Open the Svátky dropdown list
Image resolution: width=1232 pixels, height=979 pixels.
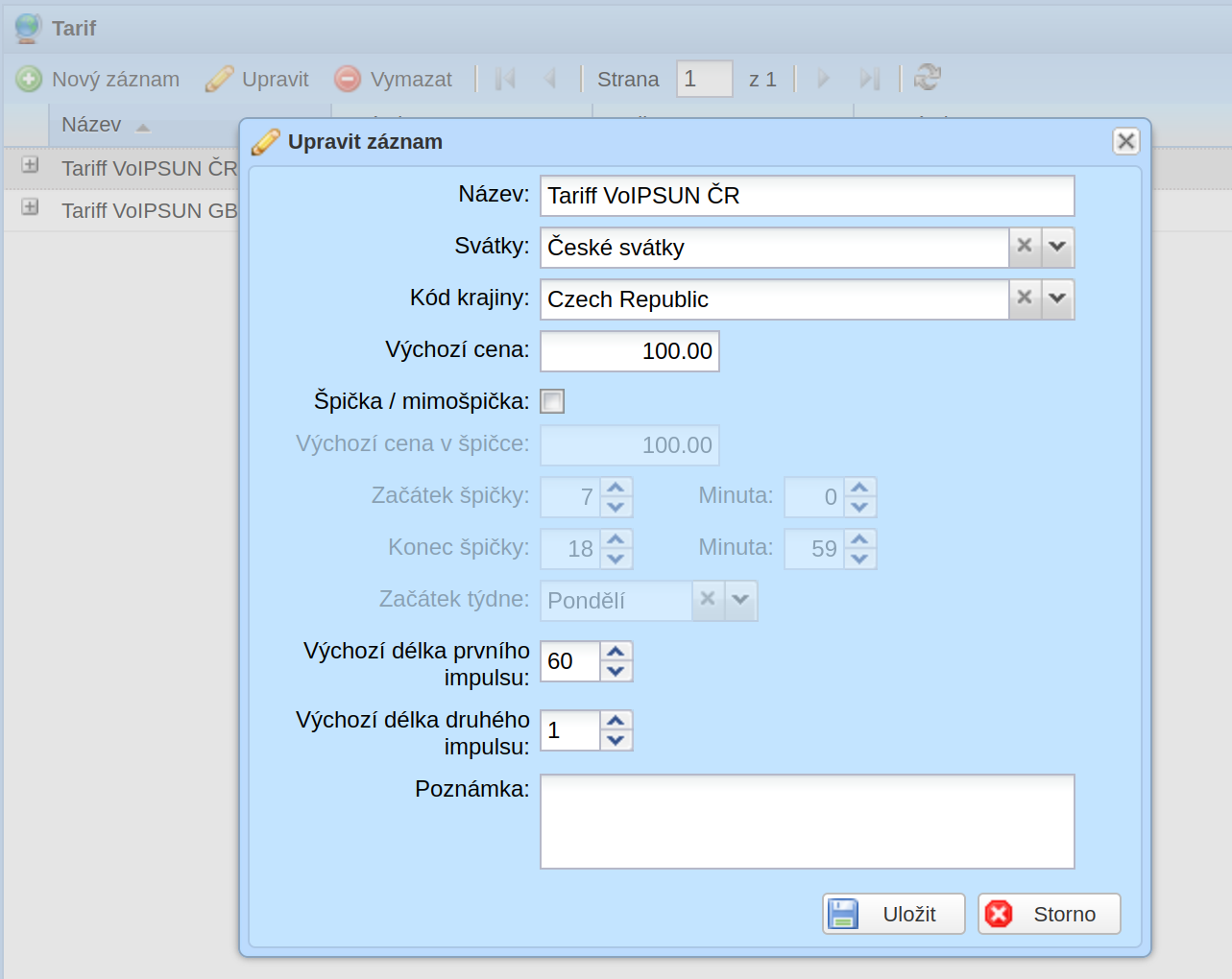pyautogui.click(x=1057, y=247)
